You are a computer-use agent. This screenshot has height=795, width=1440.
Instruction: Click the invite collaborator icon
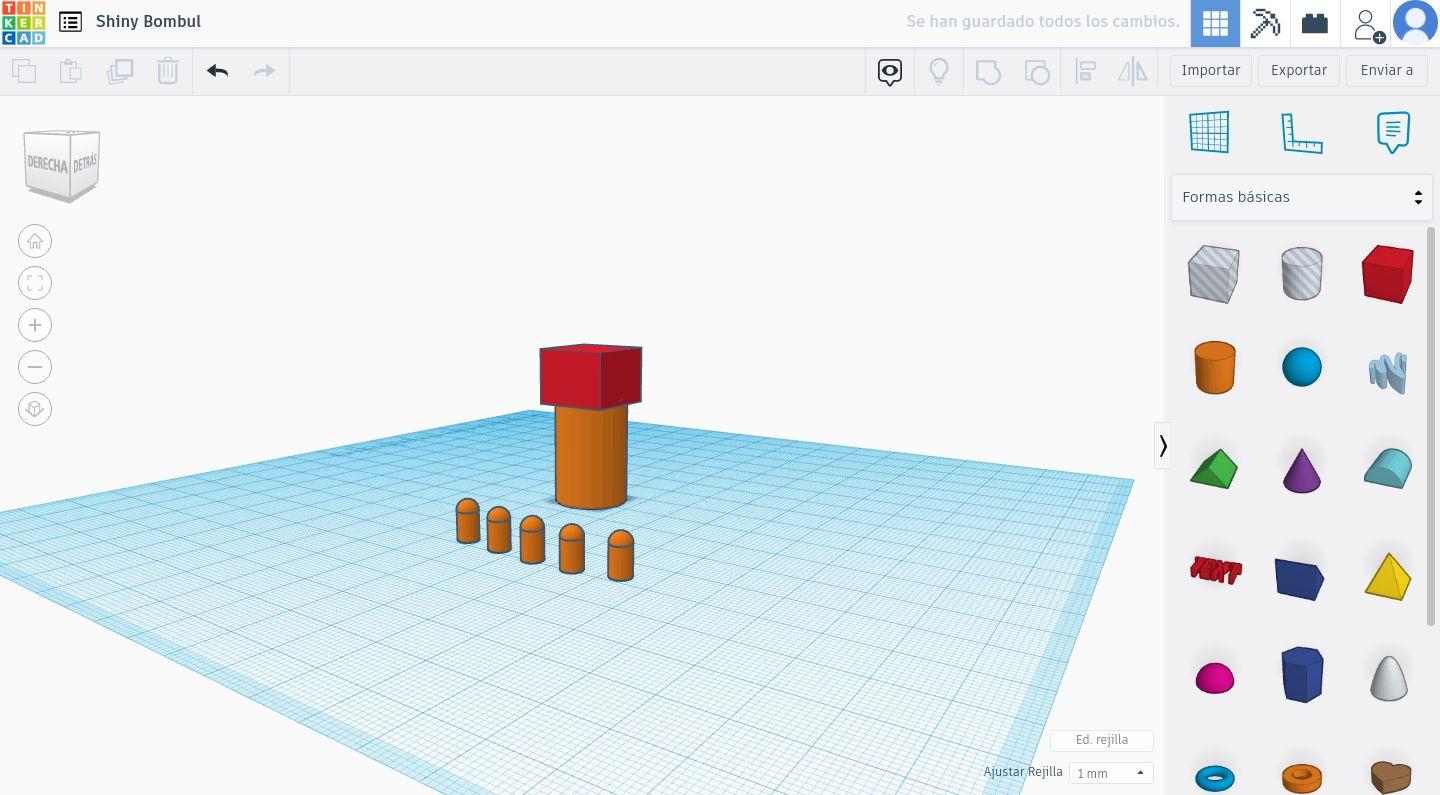pos(1367,24)
